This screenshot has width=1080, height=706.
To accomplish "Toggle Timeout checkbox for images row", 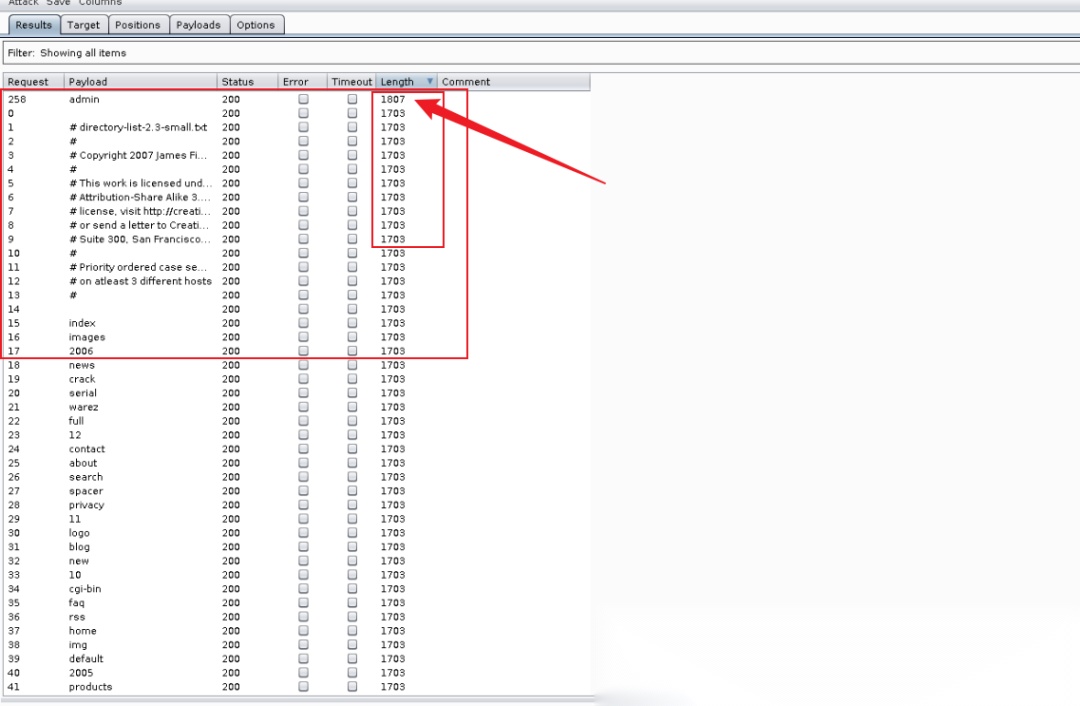I will (x=352, y=337).
